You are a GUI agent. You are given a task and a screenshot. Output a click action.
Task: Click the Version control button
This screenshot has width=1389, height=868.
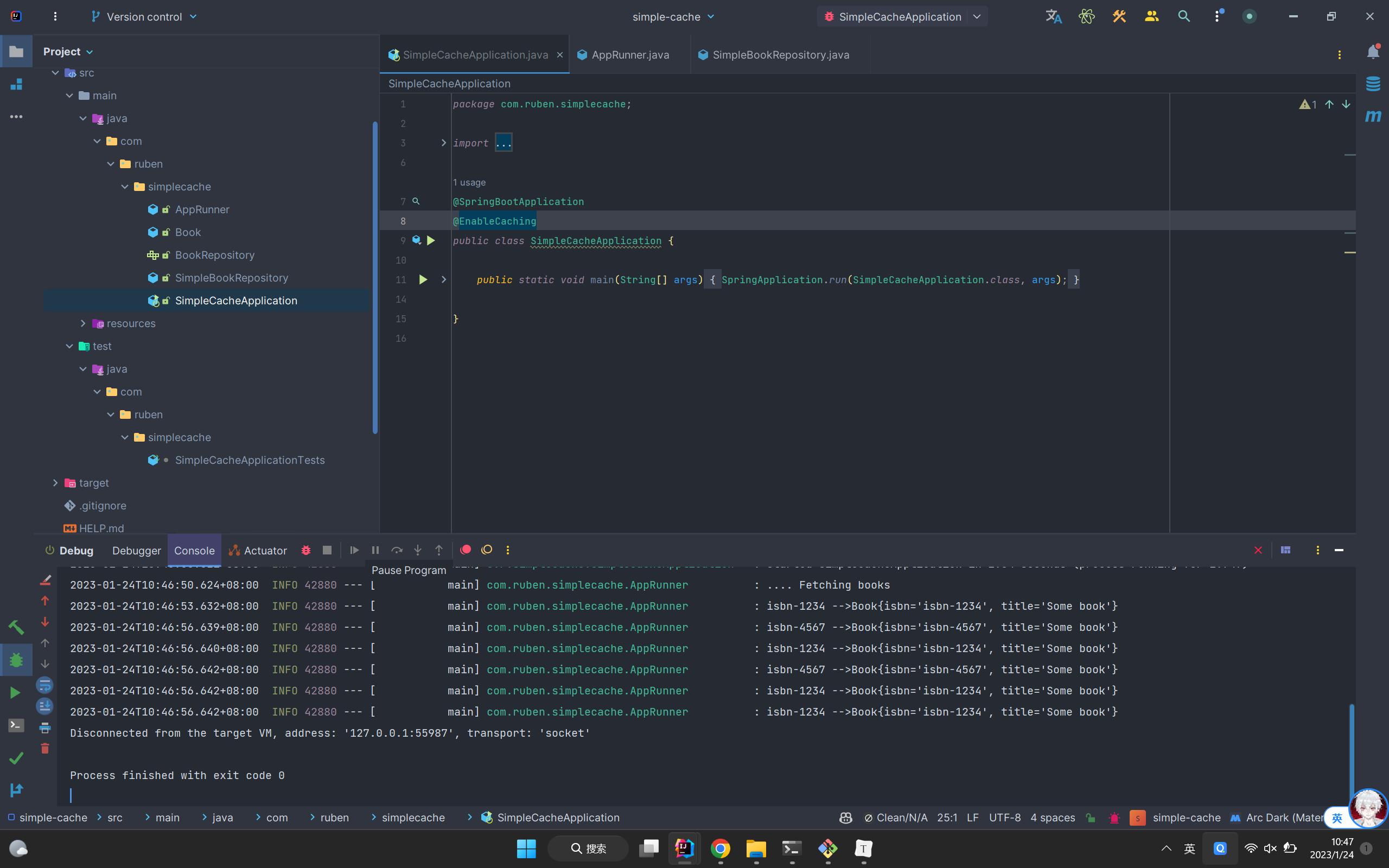coord(143,17)
